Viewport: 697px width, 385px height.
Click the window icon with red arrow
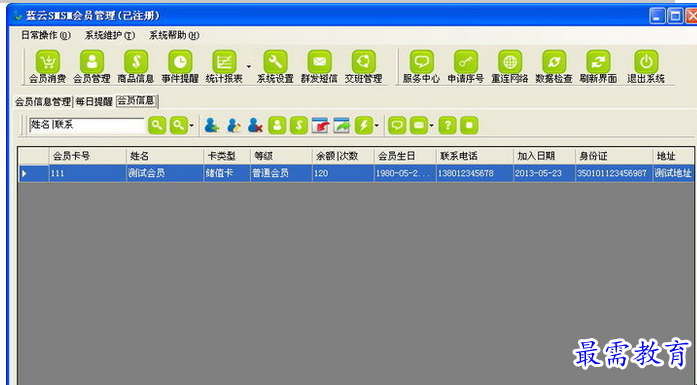coord(320,125)
